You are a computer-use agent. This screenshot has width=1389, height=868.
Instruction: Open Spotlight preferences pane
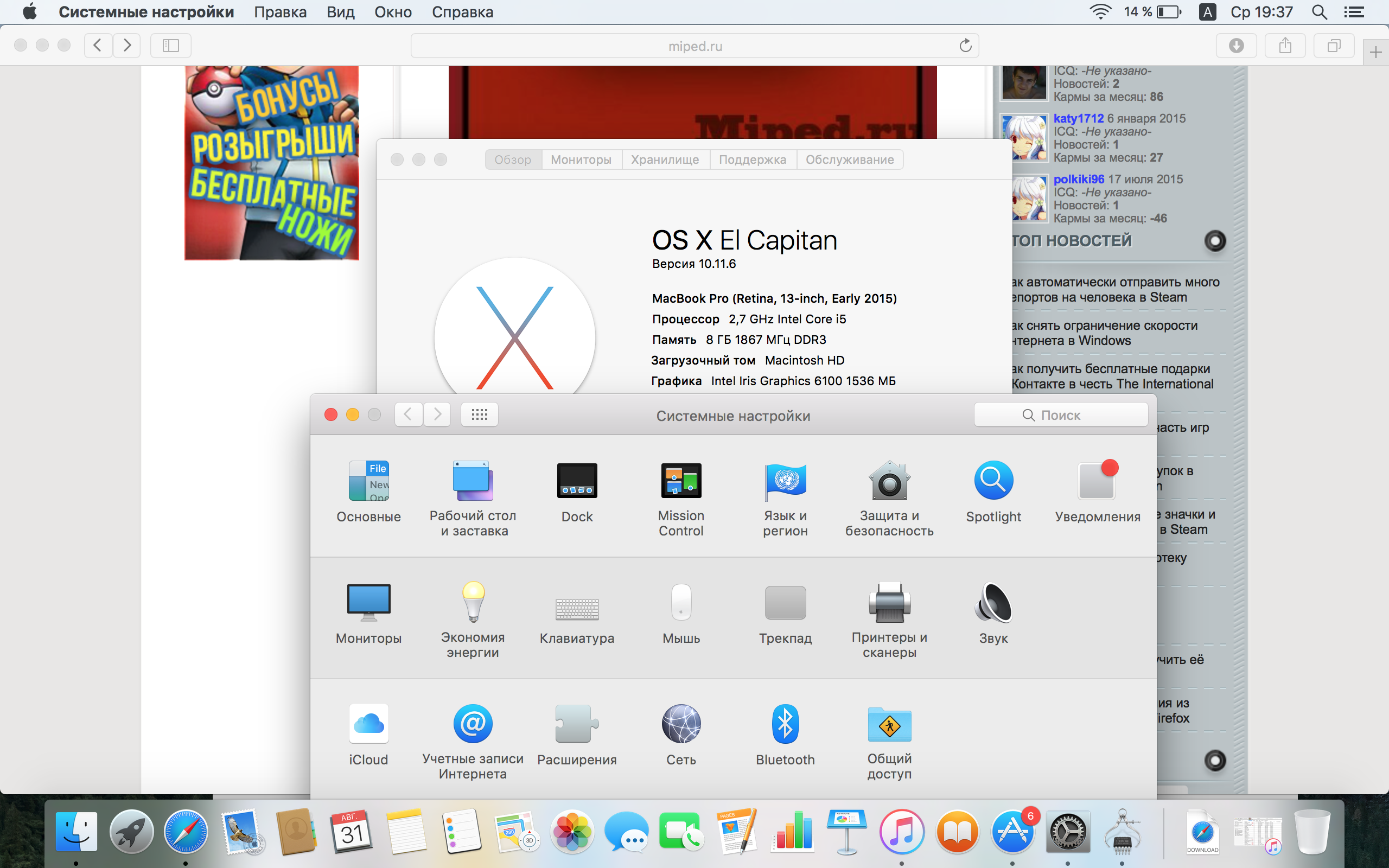pos(993,492)
